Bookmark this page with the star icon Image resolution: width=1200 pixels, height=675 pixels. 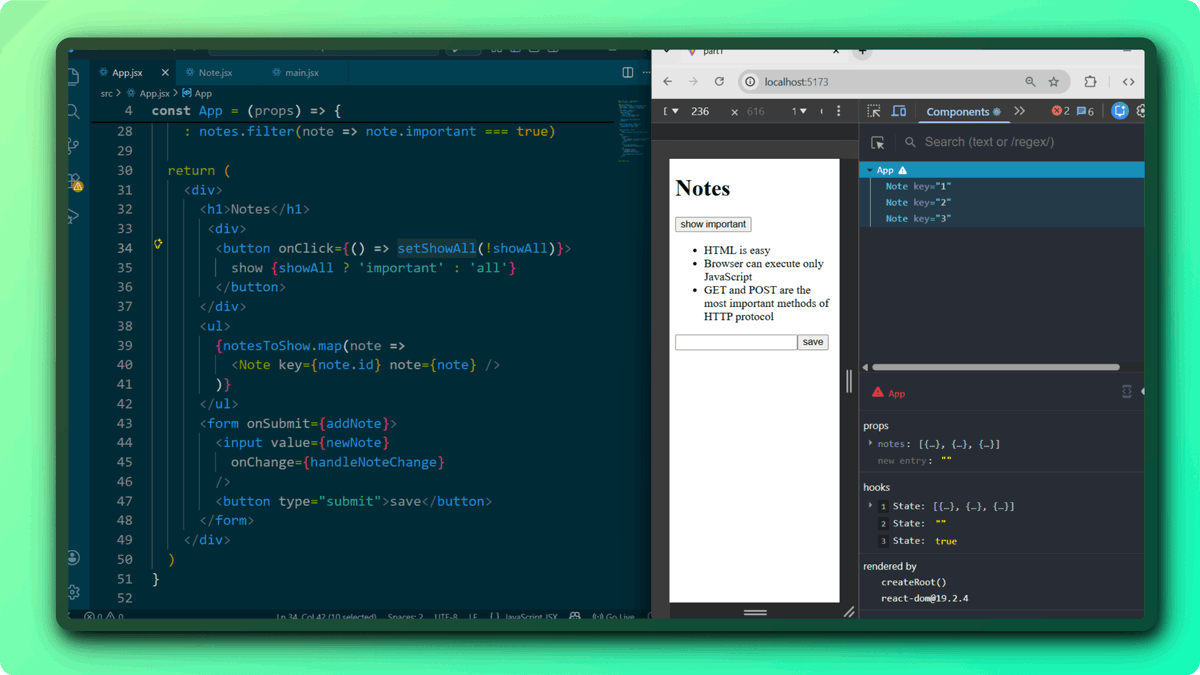click(x=1053, y=82)
